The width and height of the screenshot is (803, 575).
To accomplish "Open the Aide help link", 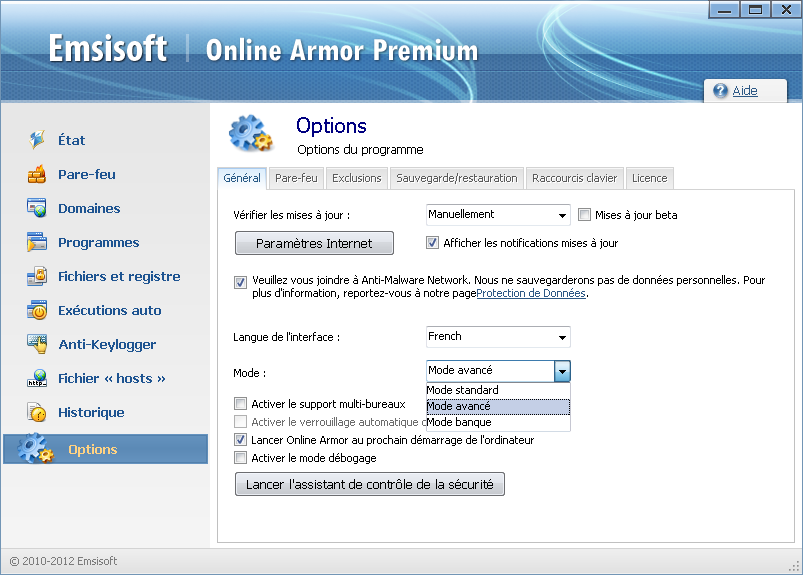I will coord(745,91).
